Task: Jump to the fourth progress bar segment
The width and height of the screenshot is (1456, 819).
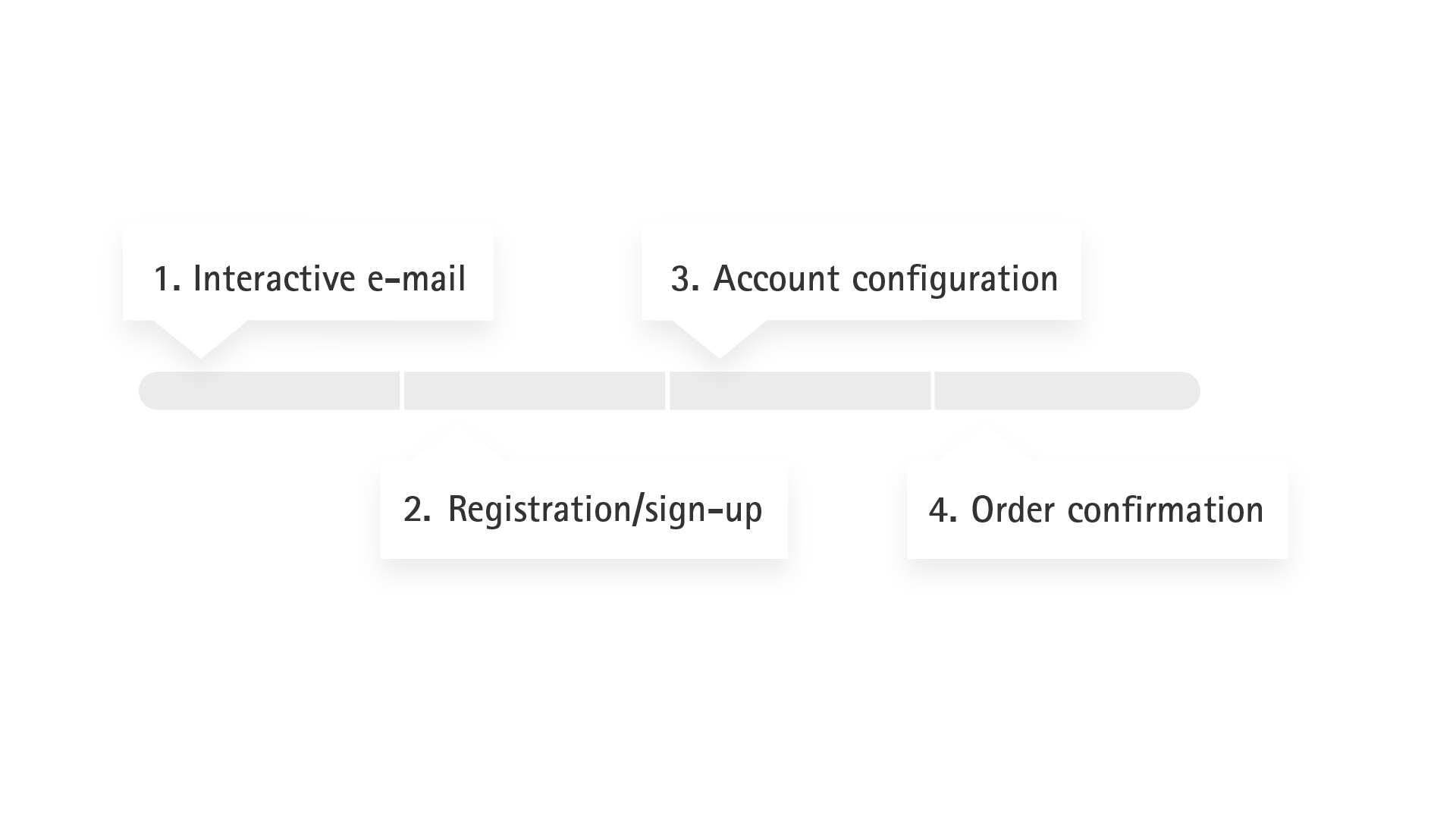Action: point(1067,391)
